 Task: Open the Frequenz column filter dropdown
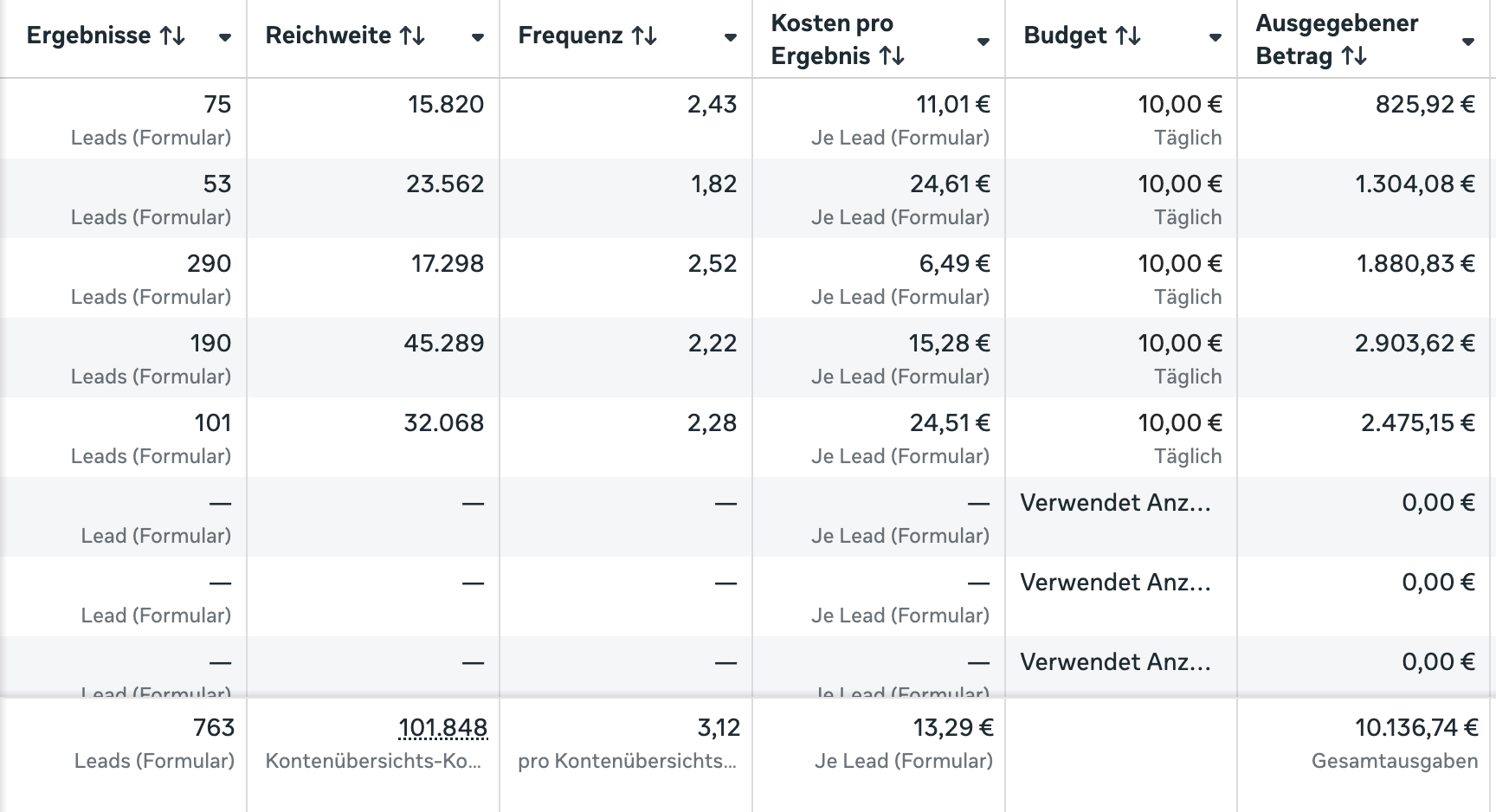(731, 39)
